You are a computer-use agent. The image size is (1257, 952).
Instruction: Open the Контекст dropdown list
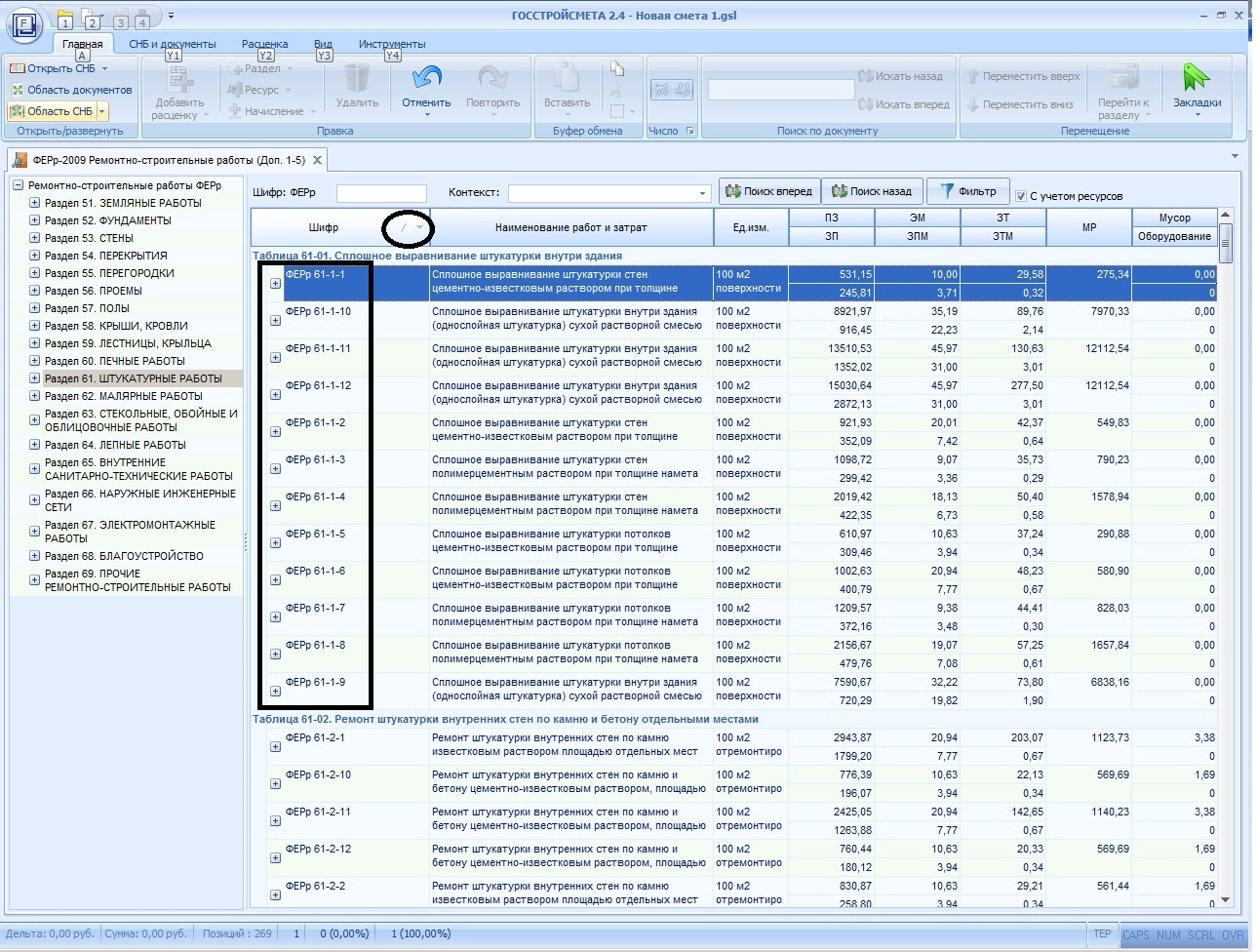pyautogui.click(x=702, y=193)
